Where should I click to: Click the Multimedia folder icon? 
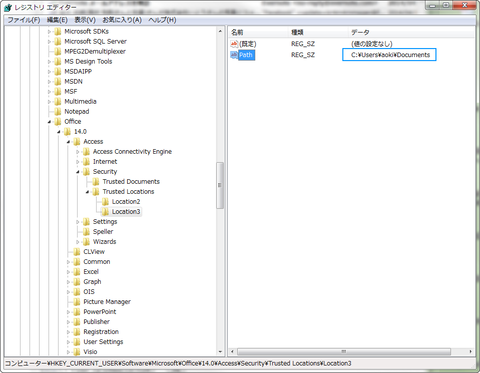(x=58, y=102)
